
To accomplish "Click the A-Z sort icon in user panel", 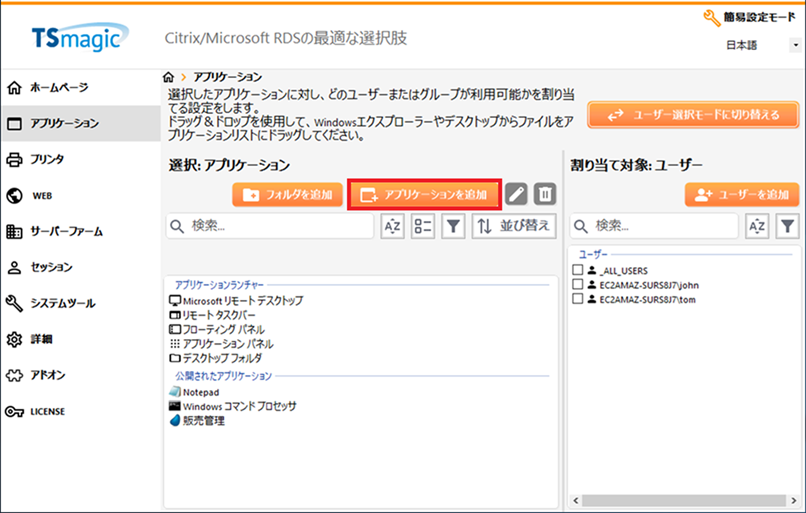I will click(x=758, y=227).
